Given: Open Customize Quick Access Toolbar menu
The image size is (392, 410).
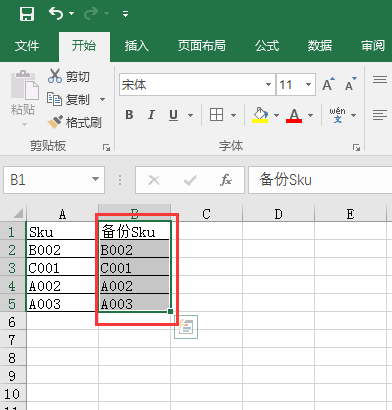Looking at the screenshot, I should pyautogui.click(x=125, y=14).
